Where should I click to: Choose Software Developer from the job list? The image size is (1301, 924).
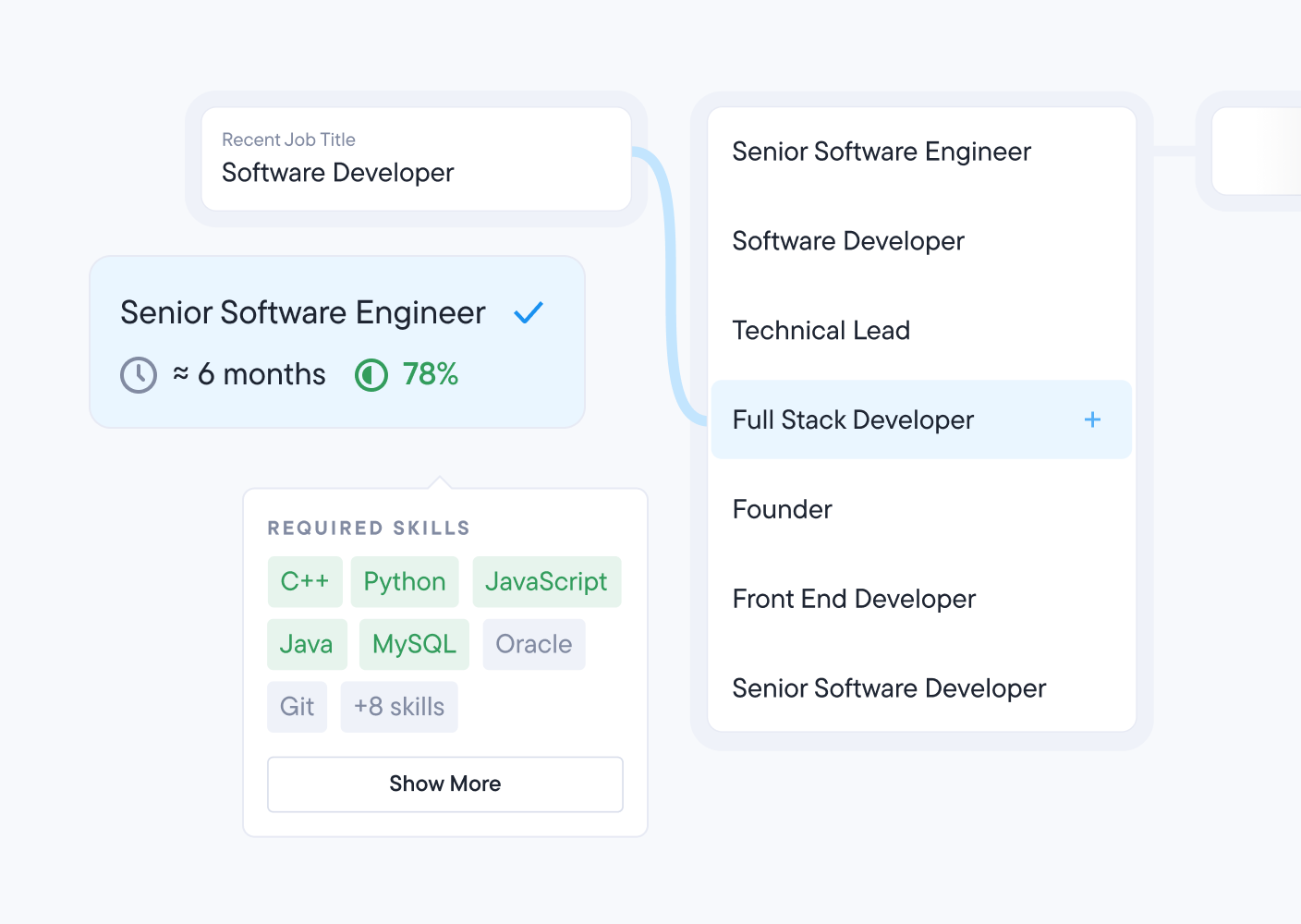[848, 241]
